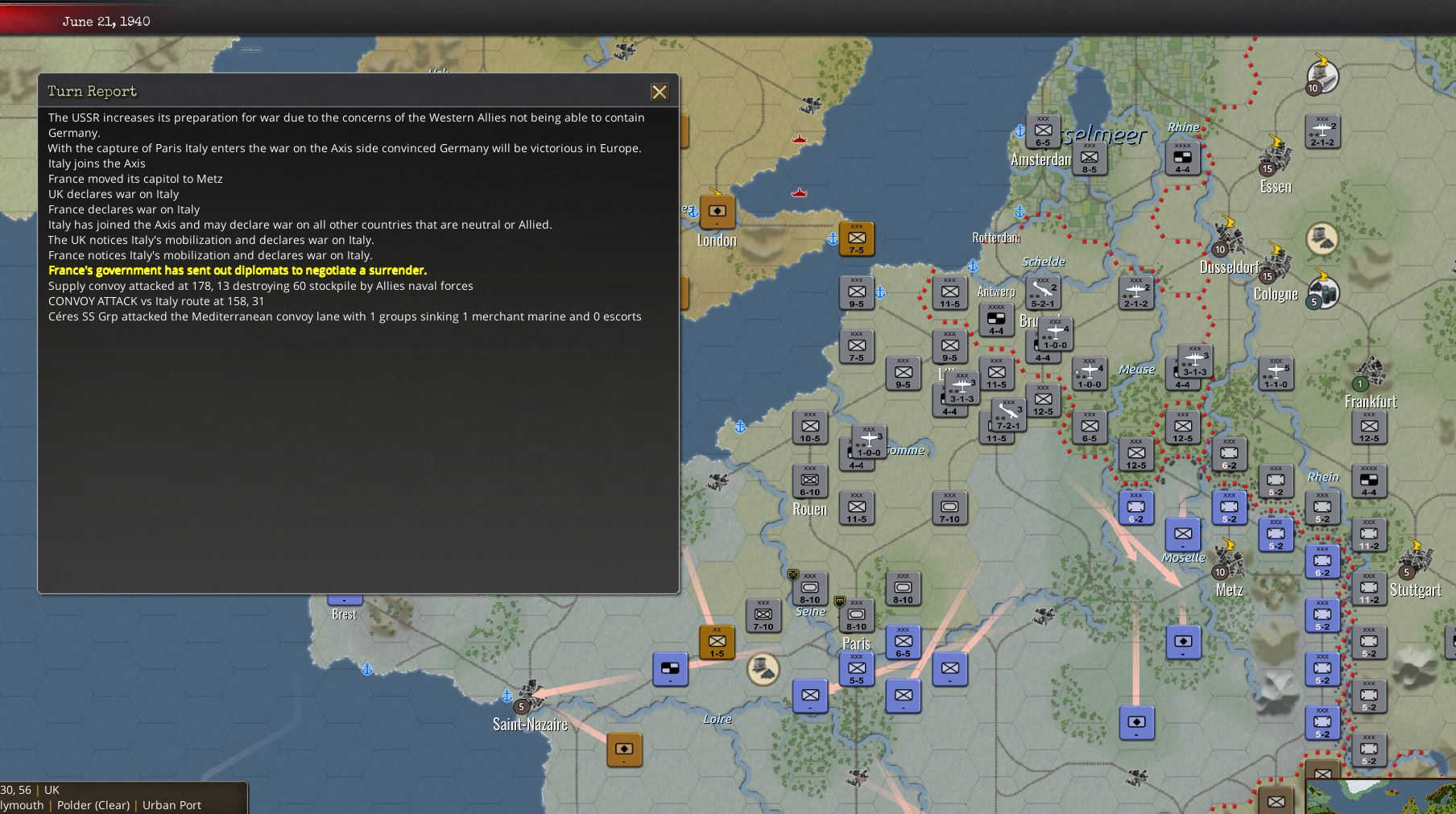Click the date June 21, 1940
Screen dimensions: 1456x814
point(106,21)
